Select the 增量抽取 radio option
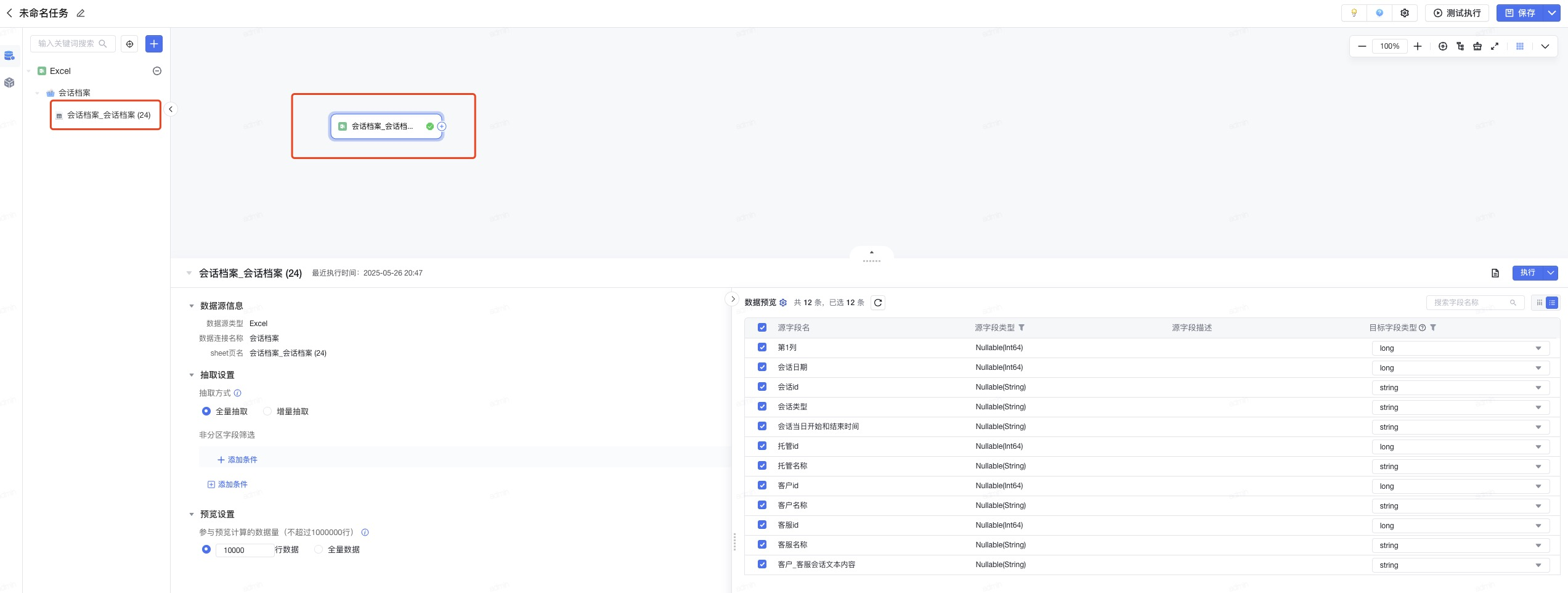The height and width of the screenshot is (593, 1568). click(267, 411)
